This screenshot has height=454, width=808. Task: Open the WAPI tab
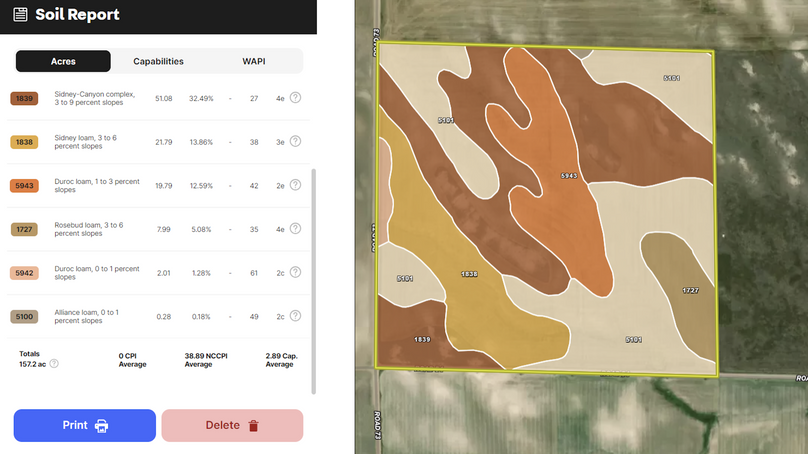[x=254, y=61]
